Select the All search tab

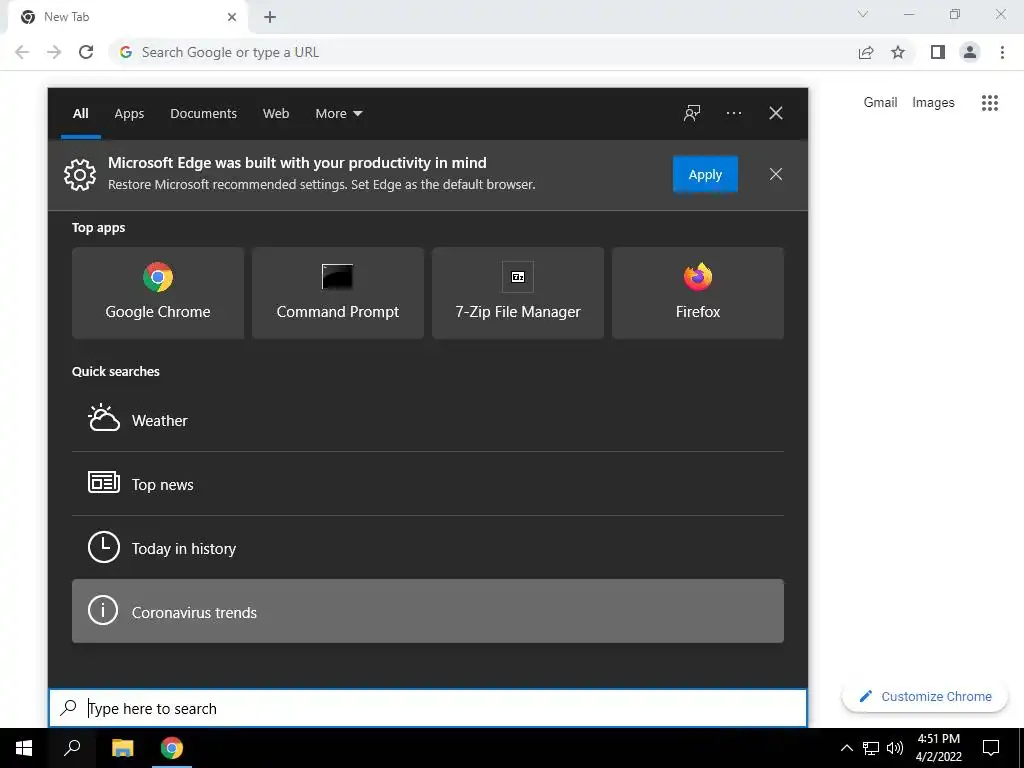tap(80, 114)
